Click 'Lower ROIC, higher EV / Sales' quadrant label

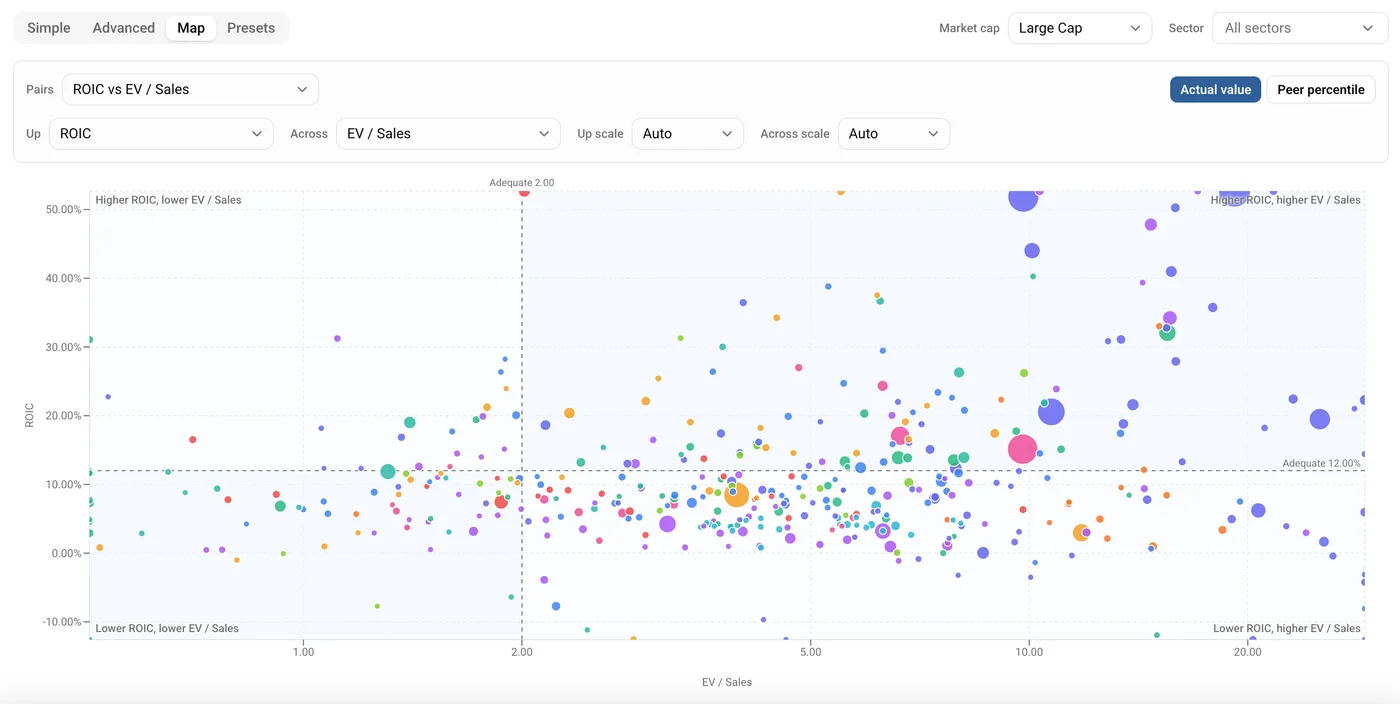tap(1287, 628)
